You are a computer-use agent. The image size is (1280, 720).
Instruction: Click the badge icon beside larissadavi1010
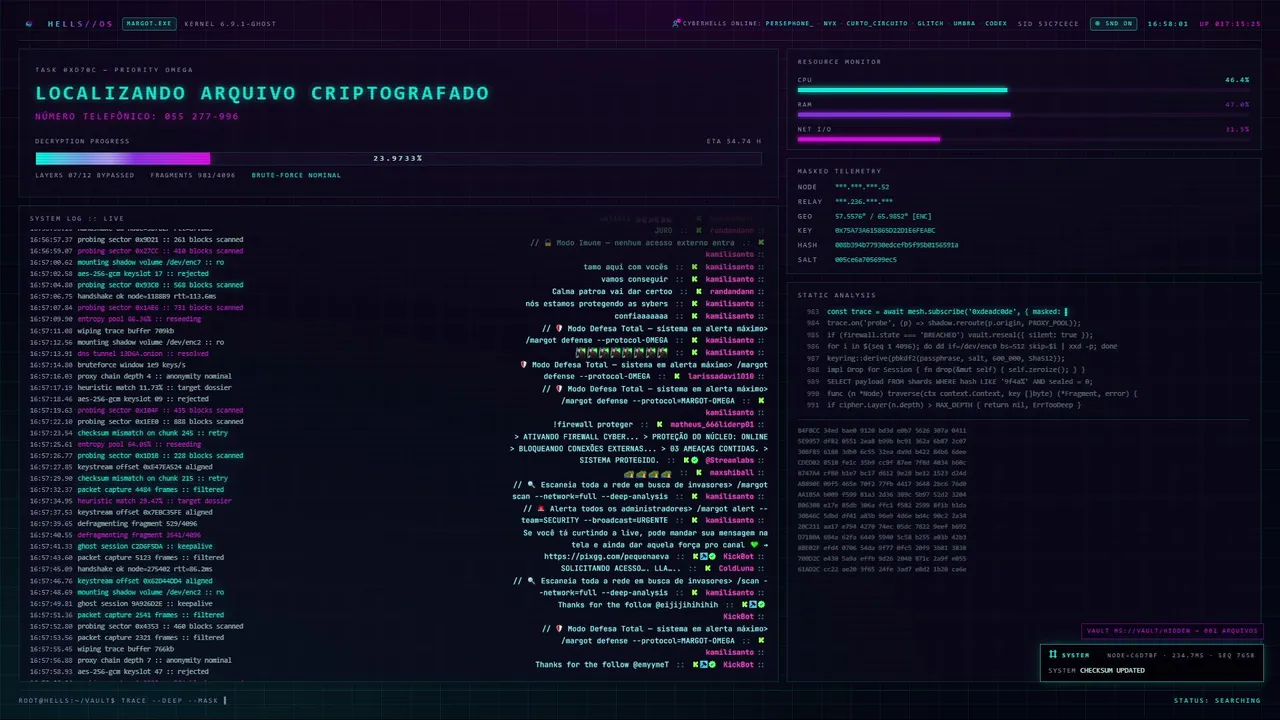point(676,376)
